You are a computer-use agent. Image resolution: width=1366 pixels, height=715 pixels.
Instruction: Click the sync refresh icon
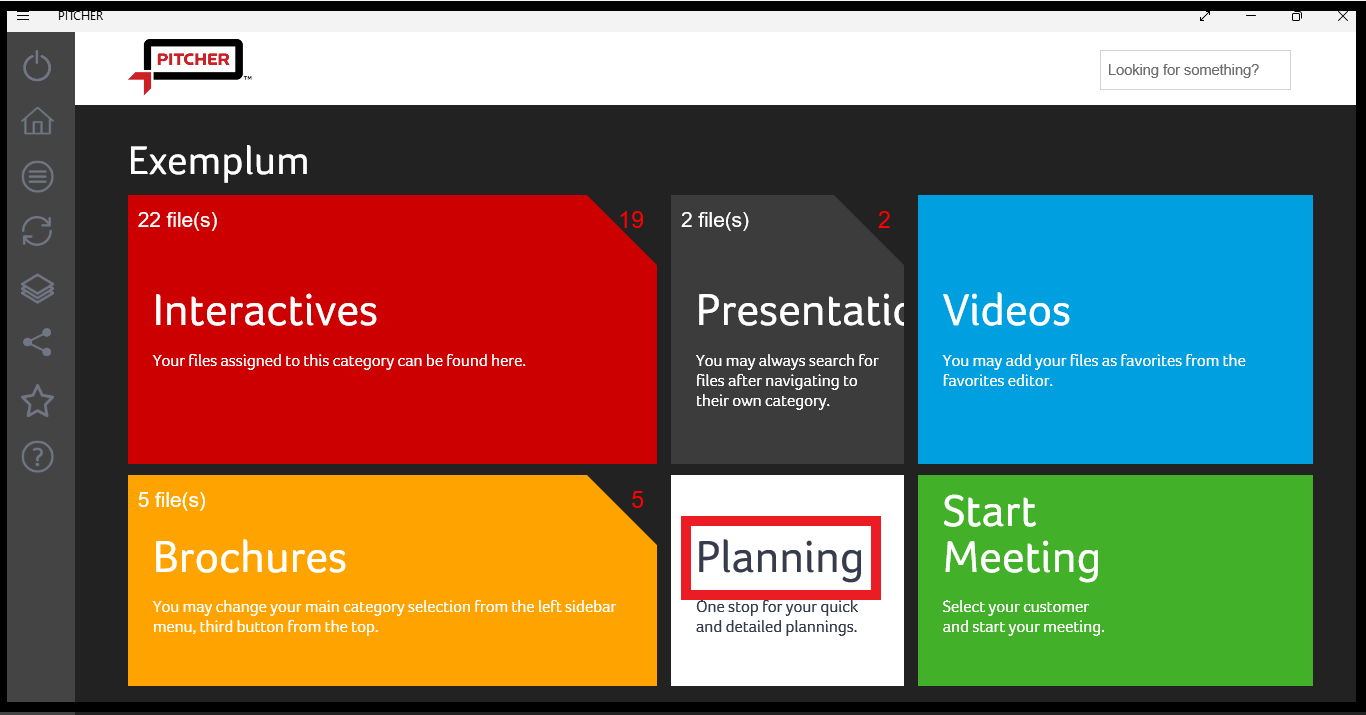[37, 231]
